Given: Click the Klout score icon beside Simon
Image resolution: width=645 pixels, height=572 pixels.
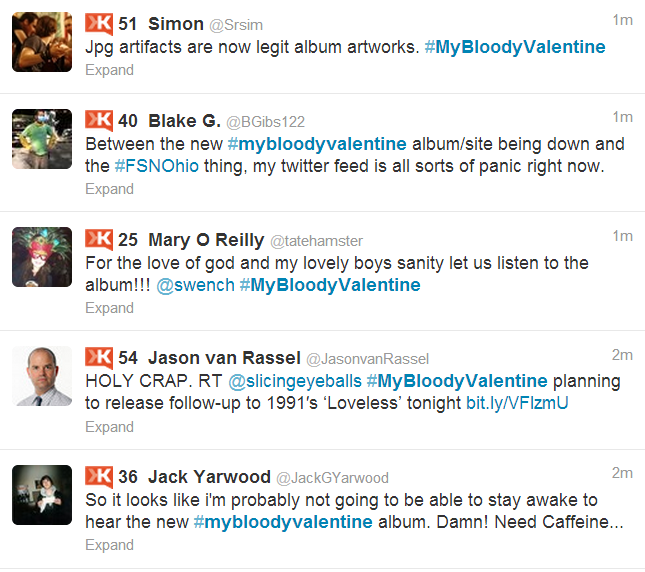Looking at the screenshot, I should click(98, 23).
